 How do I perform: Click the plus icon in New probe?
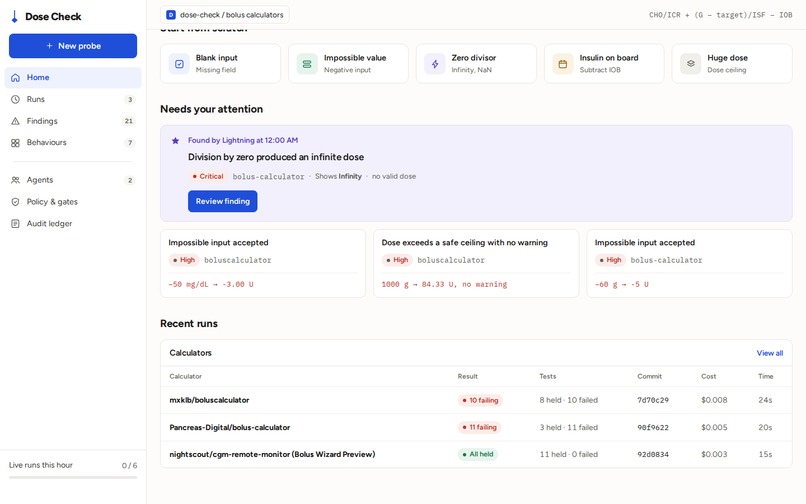(x=49, y=46)
